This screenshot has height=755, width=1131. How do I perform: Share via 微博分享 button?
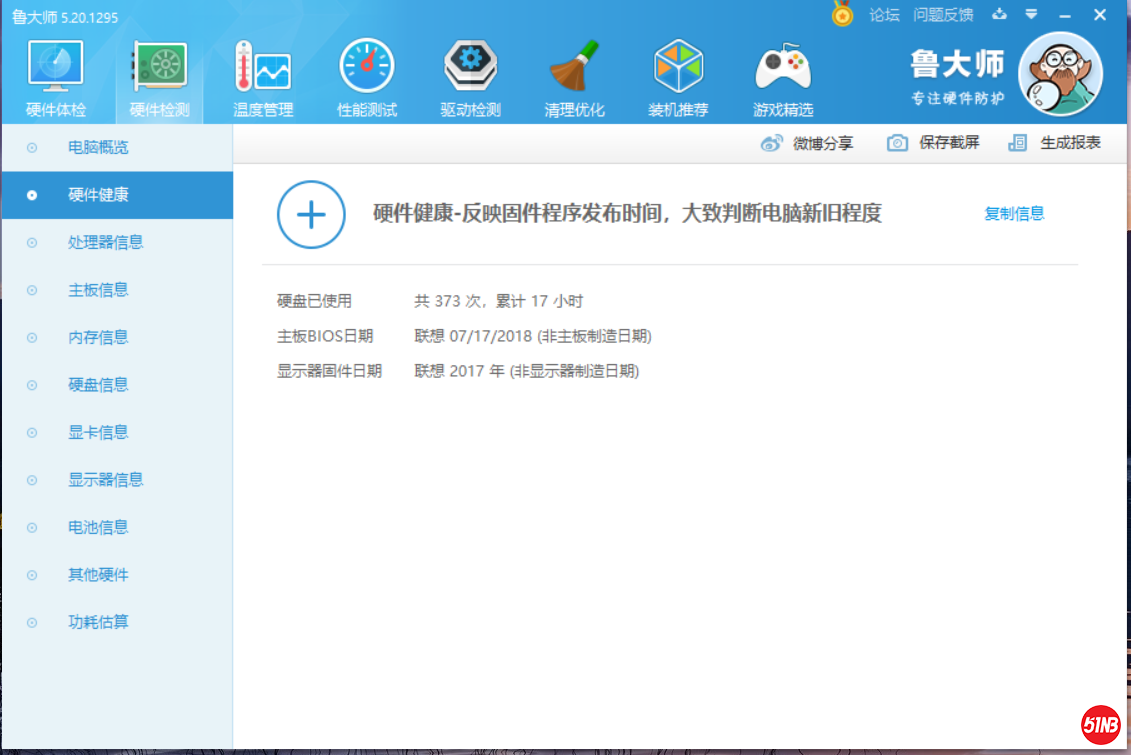[808, 143]
